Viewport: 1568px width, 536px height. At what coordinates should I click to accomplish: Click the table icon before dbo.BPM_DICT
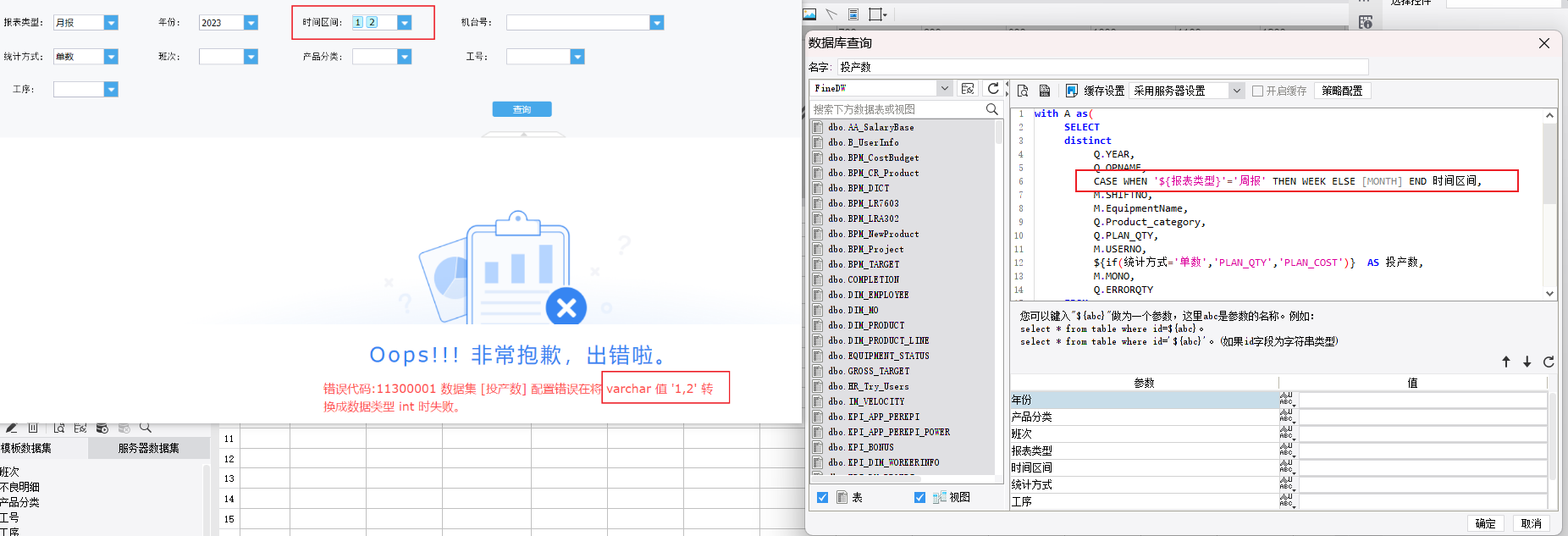(x=818, y=188)
